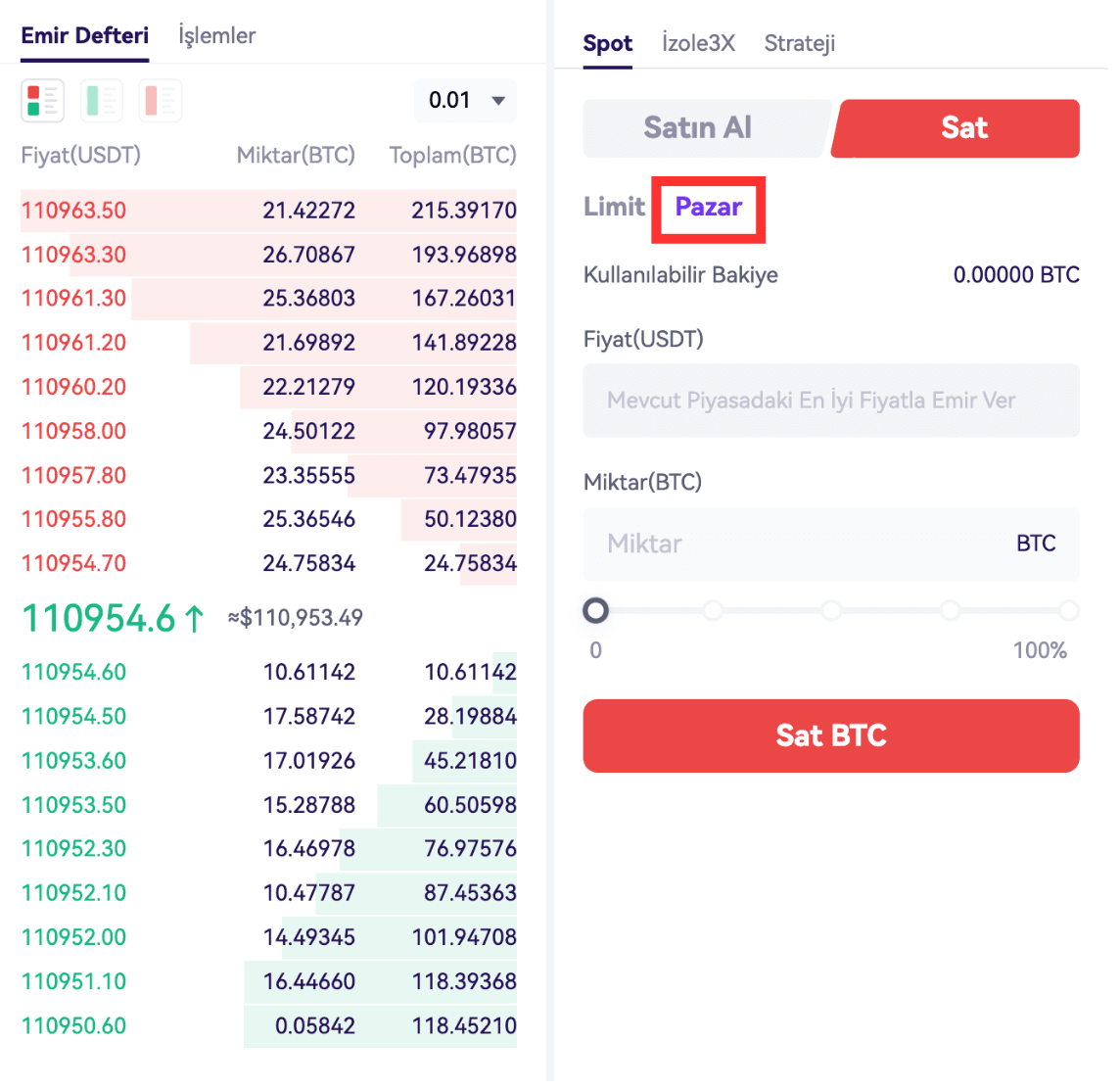The image size is (1120, 1089).
Task: Choose the Pazar market order type
Action: point(709,208)
